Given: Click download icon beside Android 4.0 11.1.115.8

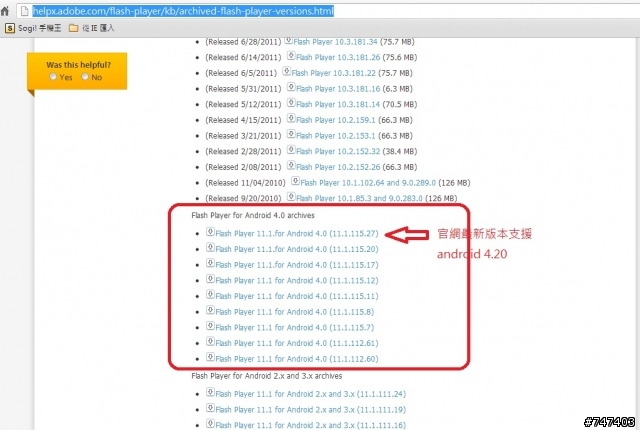Looking at the screenshot, I should pyautogui.click(x=210, y=310).
